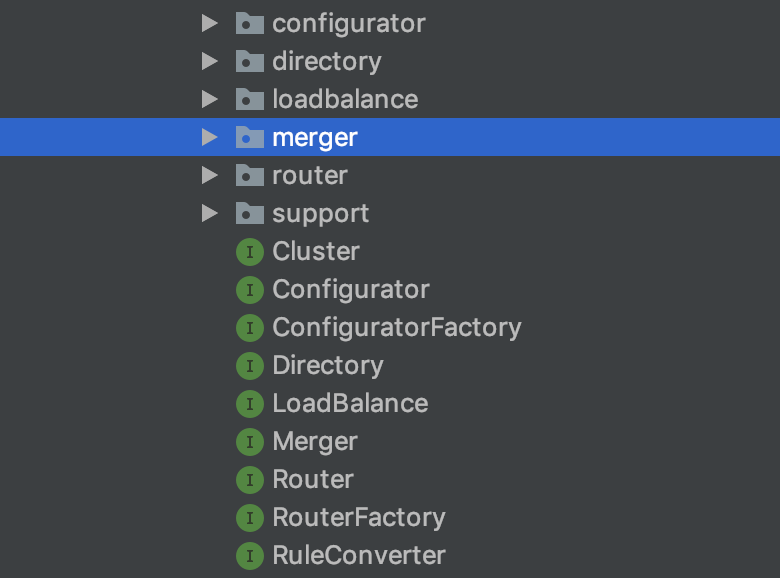Click the Configurator interface icon
Viewport: 780px width, 578px height.
[x=249, y=290]
